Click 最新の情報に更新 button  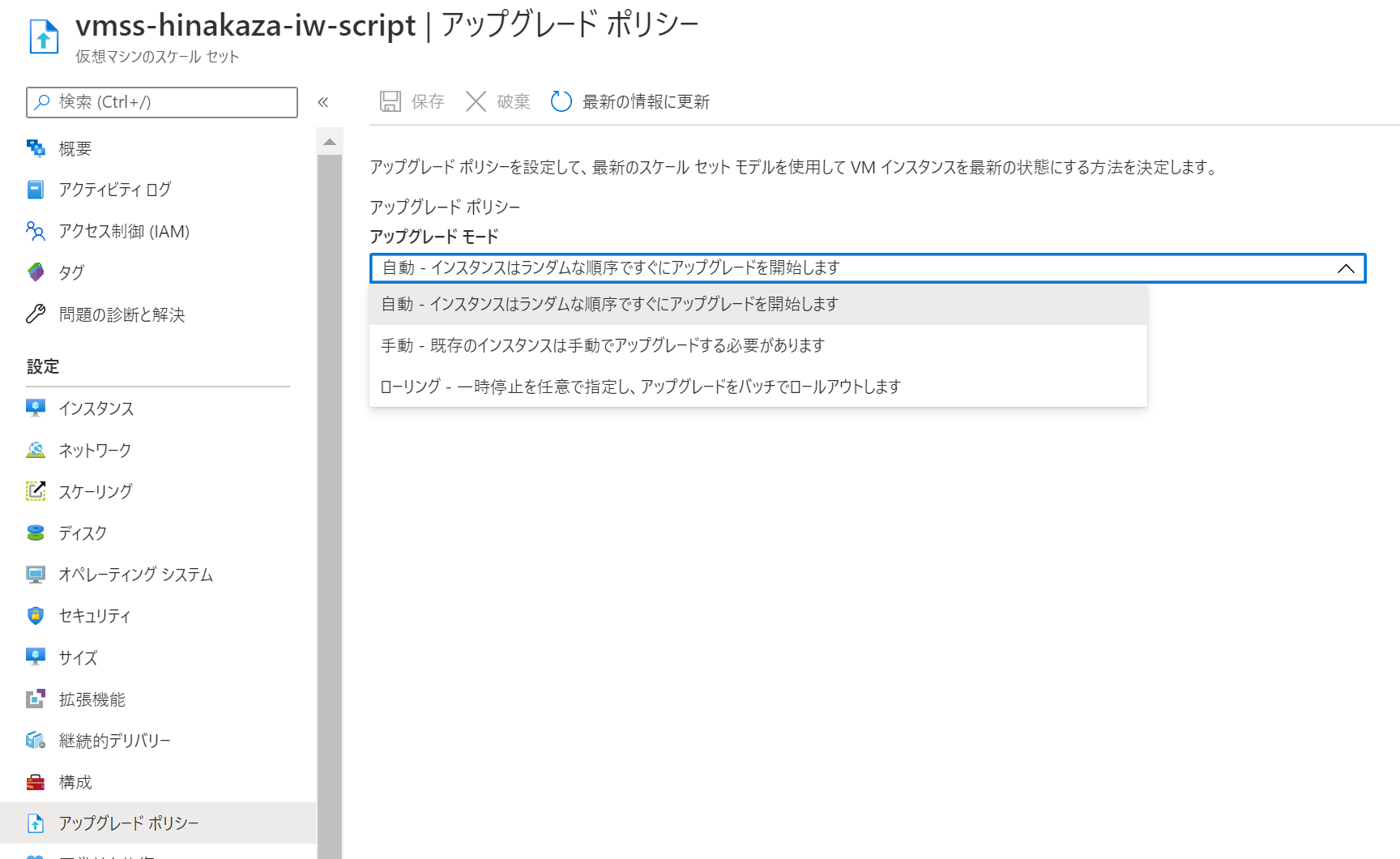[x=630, y=101]
